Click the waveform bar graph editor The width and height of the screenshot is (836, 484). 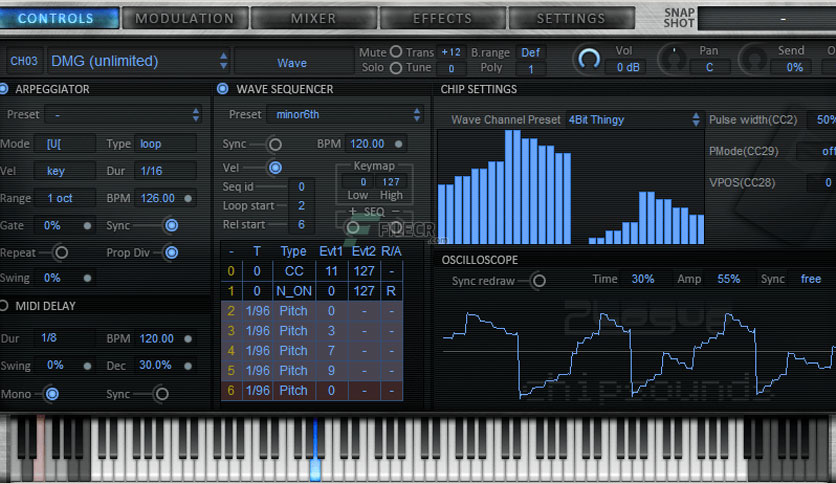pyautogui.click(x=571, y=187)
